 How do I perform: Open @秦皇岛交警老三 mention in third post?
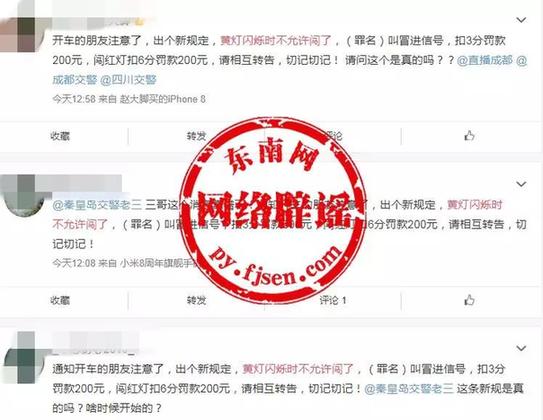pyautogui.click(x=409, y=389)
